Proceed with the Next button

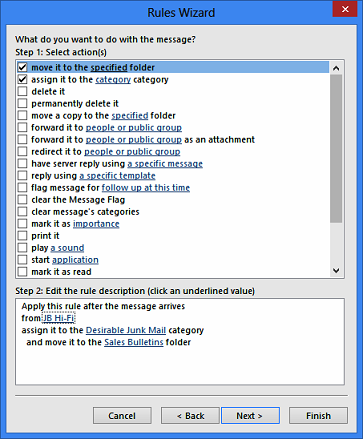coord(250,416)
